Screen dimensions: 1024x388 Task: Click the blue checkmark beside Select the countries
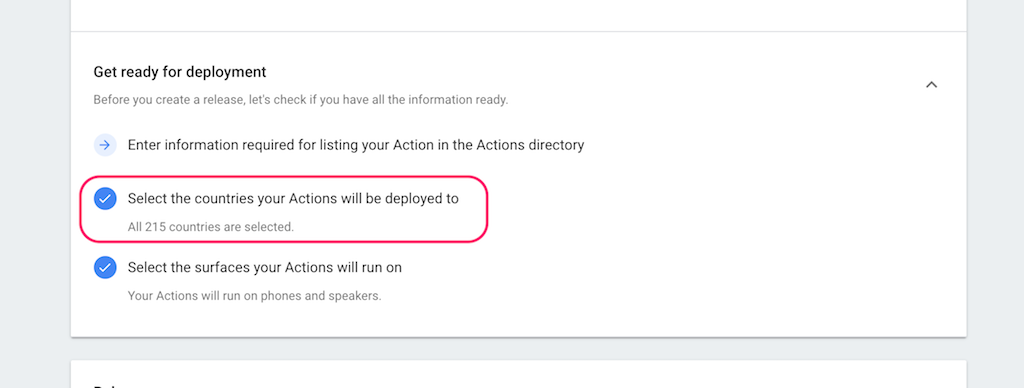coord(105,199)
